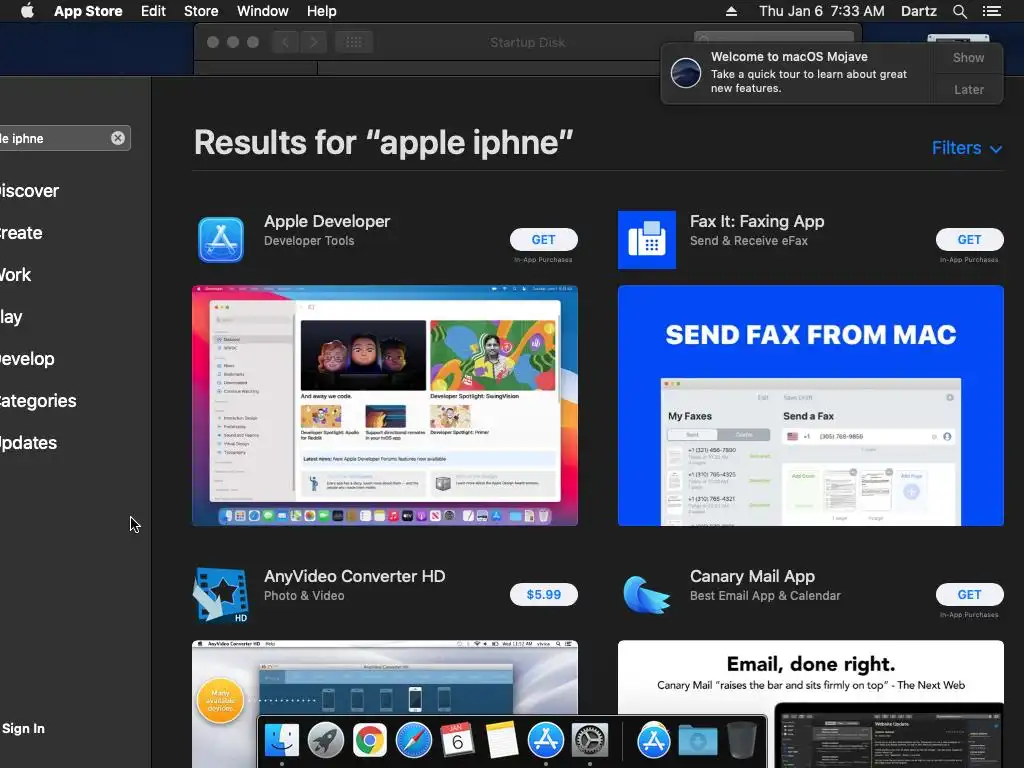1024x768 pixels.
Task: Open the Downloads folder in the Dock
Action: [x=697, y=741]
